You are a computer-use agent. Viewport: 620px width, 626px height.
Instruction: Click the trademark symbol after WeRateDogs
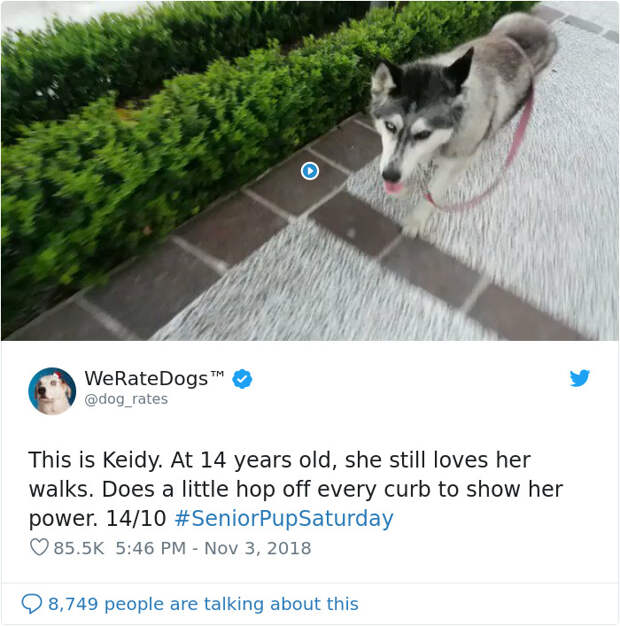(x=217, y=374)
